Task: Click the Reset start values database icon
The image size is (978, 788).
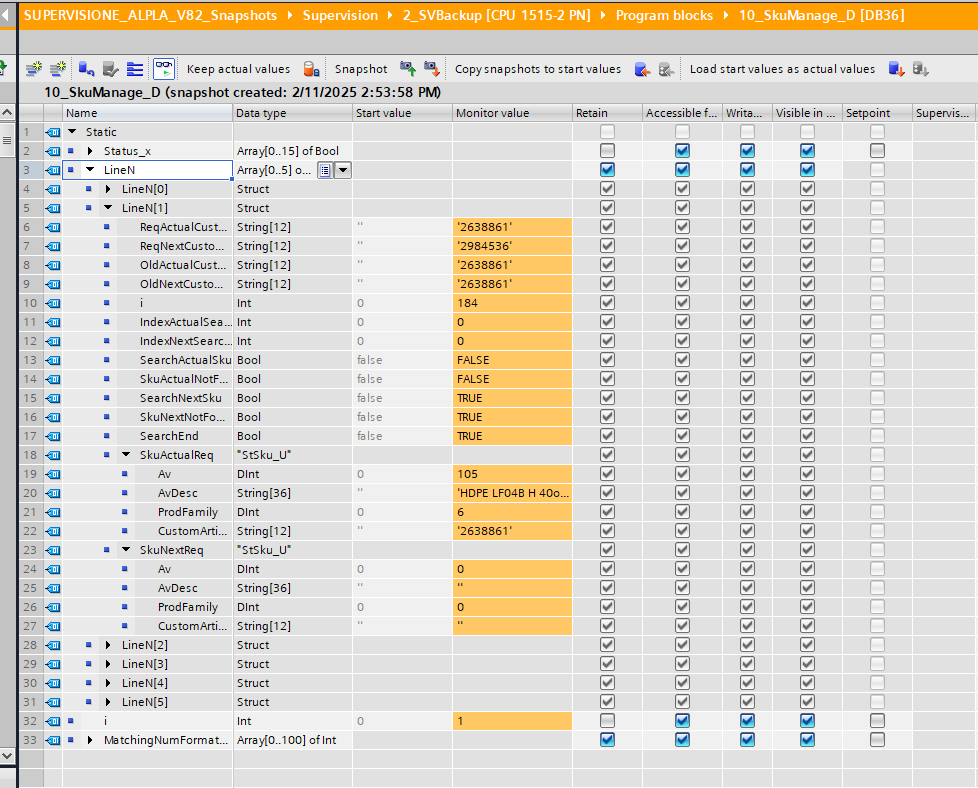Action: tap(86, 69)
